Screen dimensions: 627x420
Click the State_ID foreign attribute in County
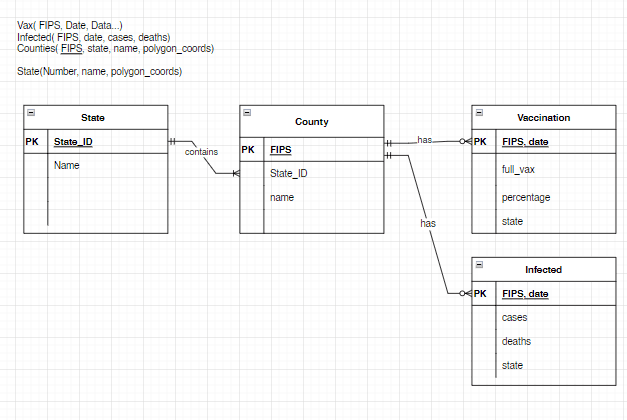pos(288,174)
